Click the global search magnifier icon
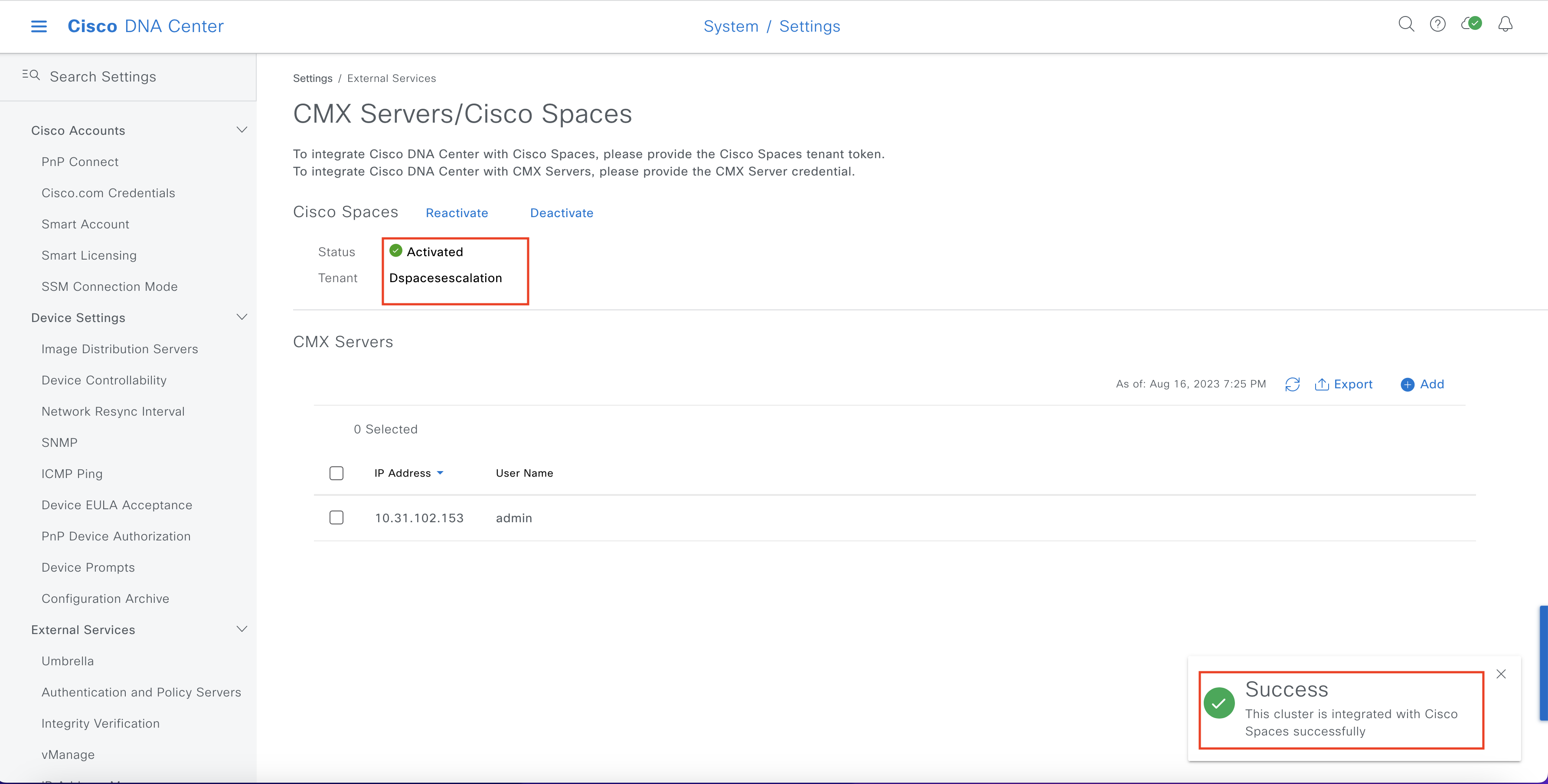The height and width of the screenshot is (784, 1548). (1406, 24)
